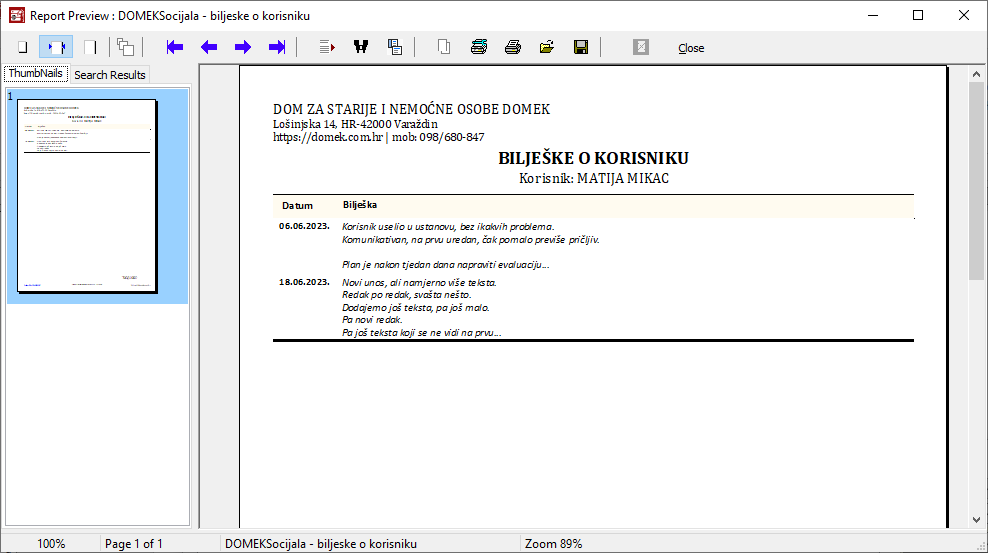The width and height of the screenshot is (988, 553).
Task: Search text with binoculars icon
Action: tap(361, 47)
